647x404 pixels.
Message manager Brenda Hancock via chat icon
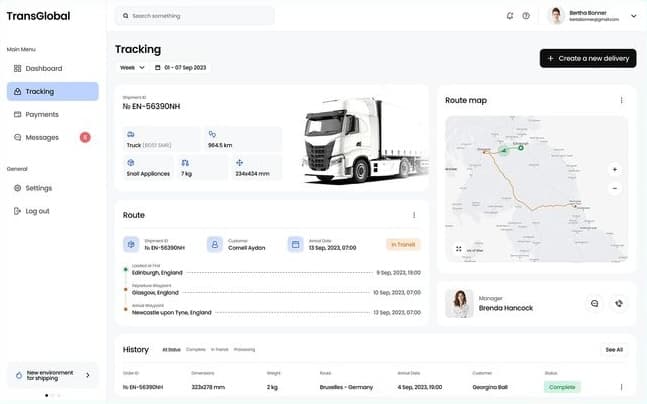(x=594, y=303)
